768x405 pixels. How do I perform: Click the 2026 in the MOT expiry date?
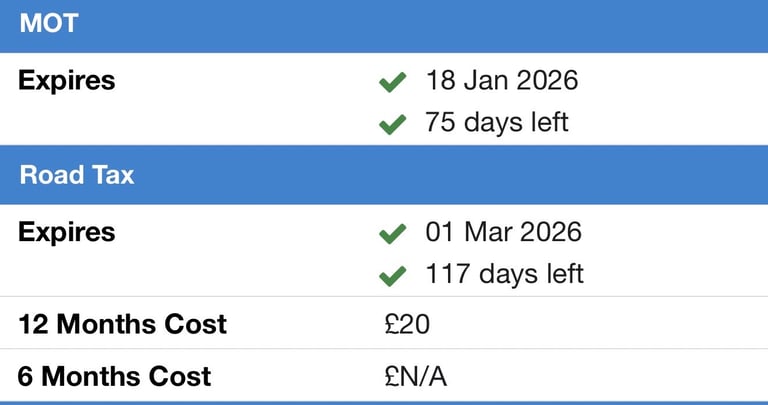click(x=546, y=81)
